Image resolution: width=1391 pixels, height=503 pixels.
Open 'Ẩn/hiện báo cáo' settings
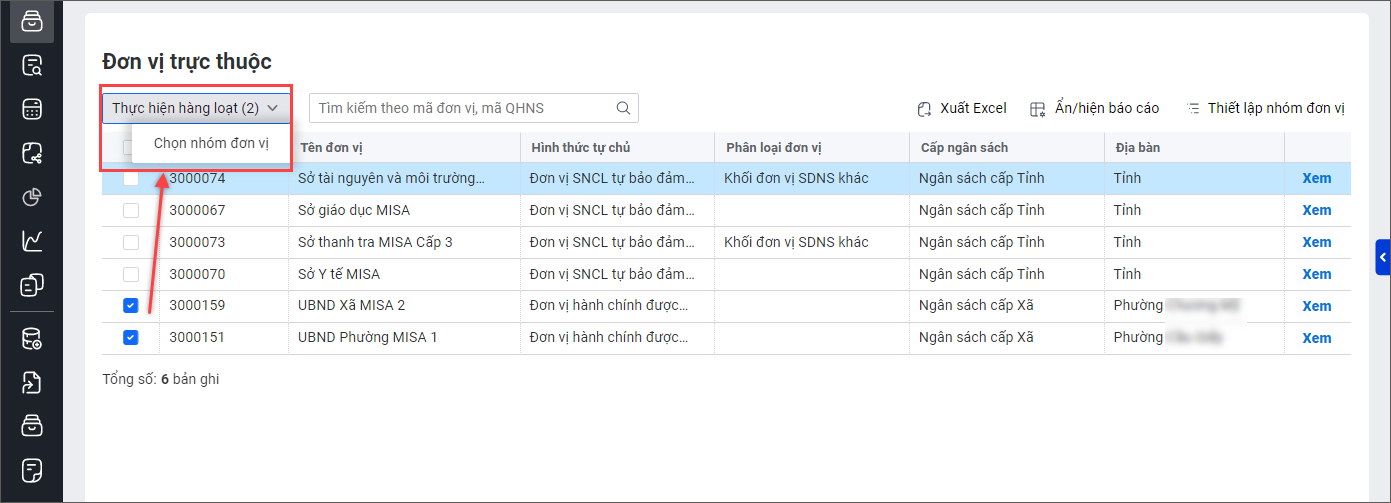[1094, 108]
